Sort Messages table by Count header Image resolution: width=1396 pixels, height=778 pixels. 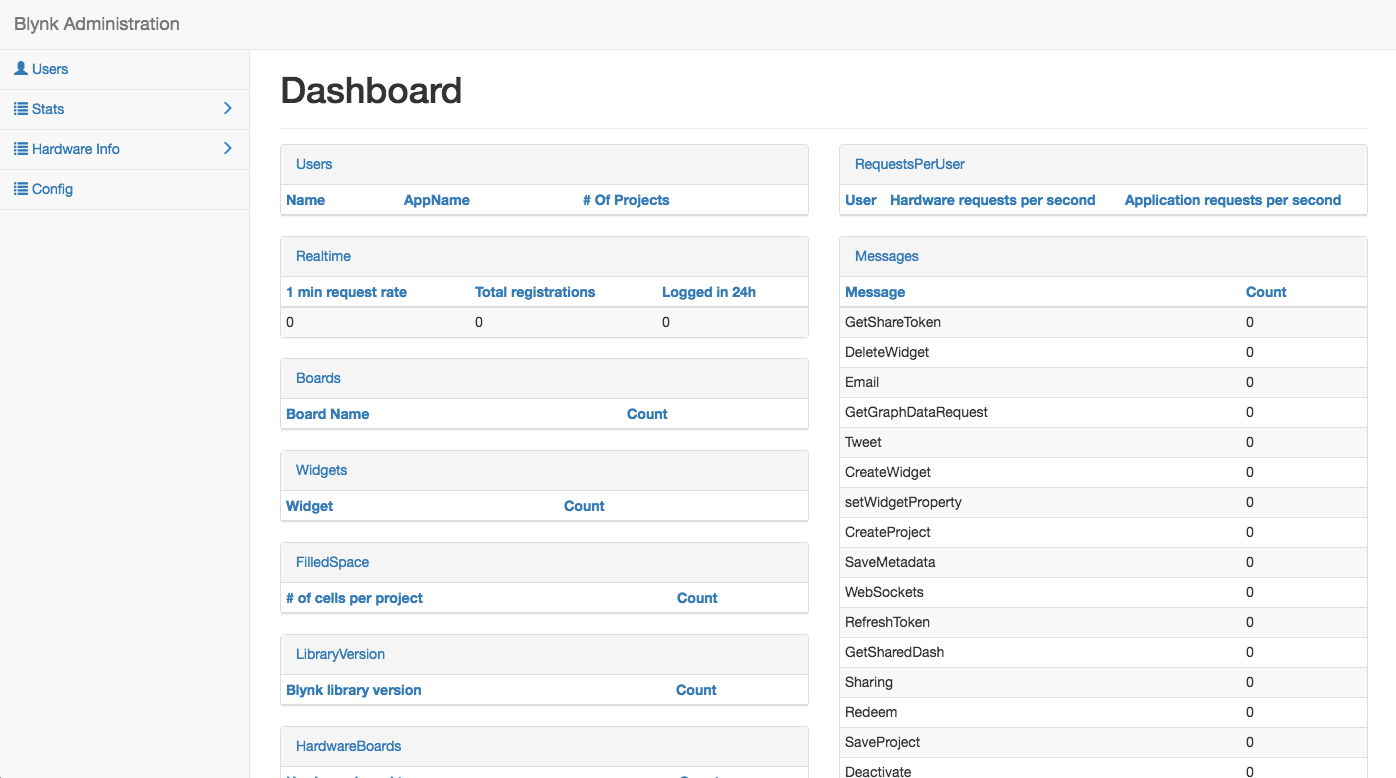(1266, 292)
